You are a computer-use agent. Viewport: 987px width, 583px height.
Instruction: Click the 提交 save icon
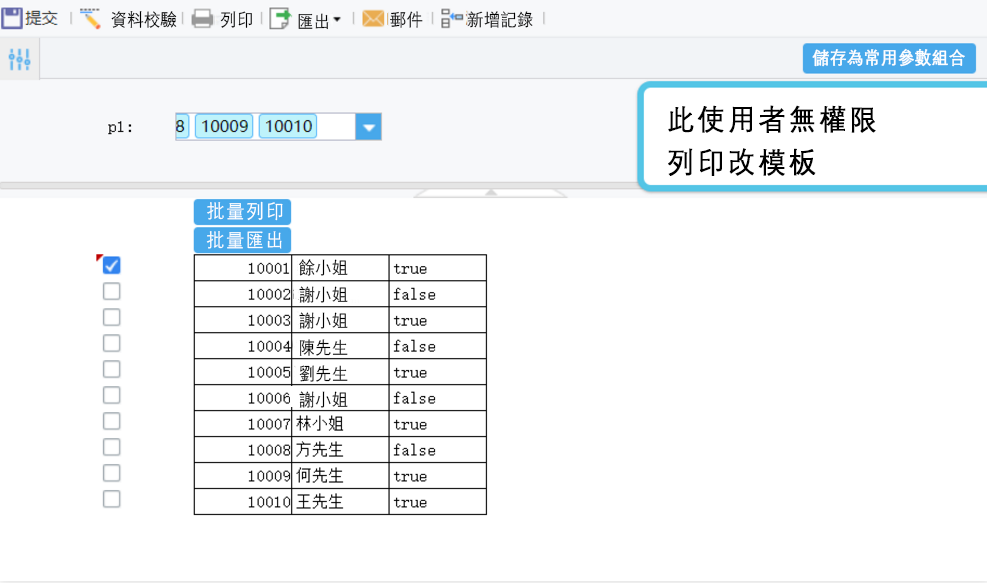(12, 18)
